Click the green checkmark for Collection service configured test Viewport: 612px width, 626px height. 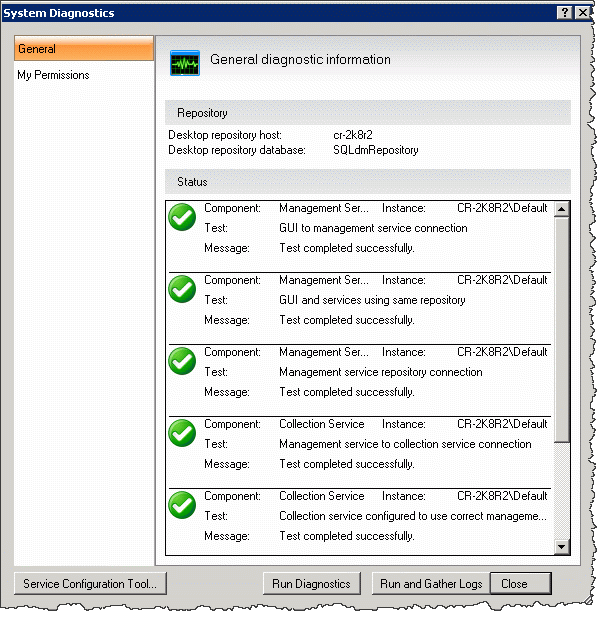tap(182, 505)
